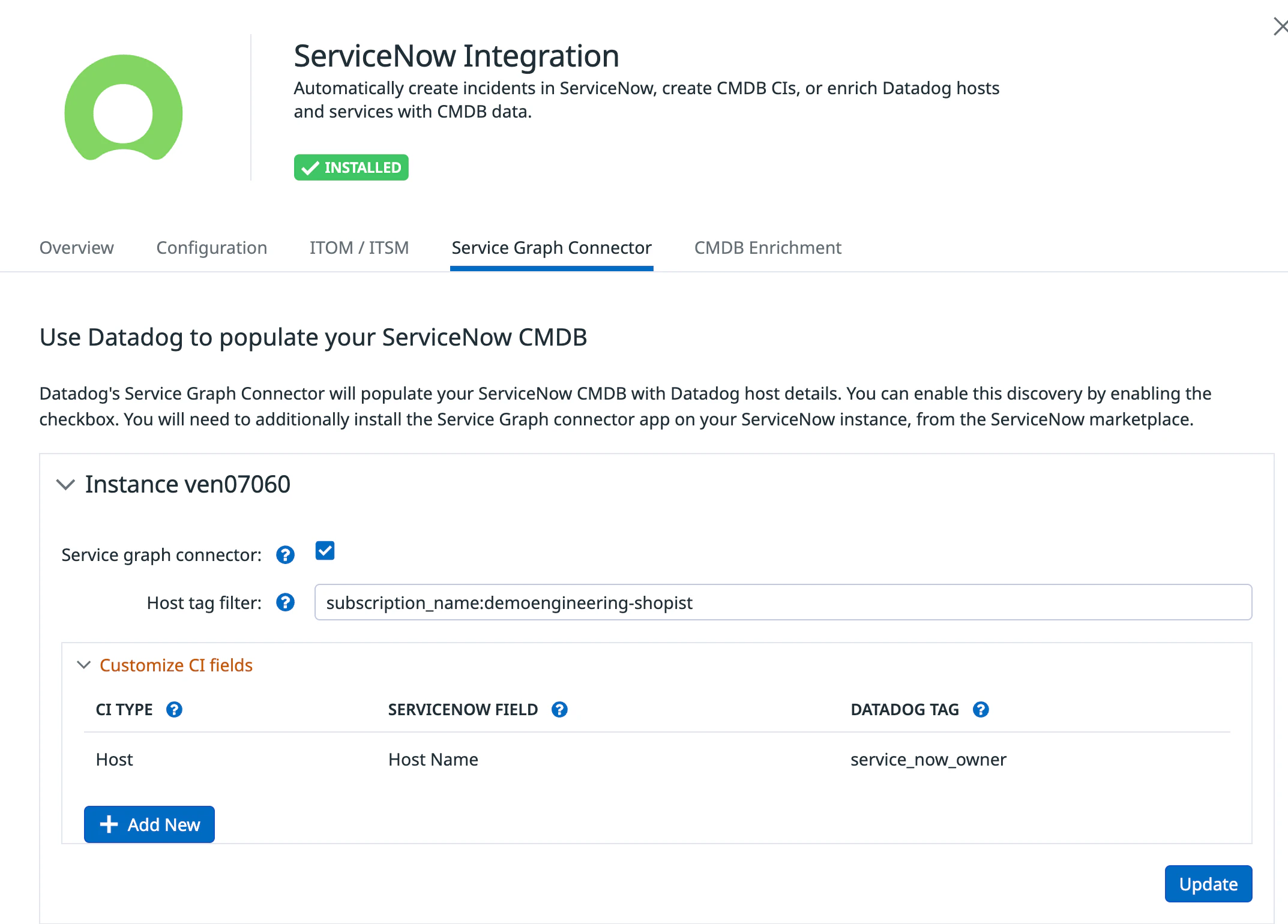Close the integration dialog with the X

[1280, 26]
